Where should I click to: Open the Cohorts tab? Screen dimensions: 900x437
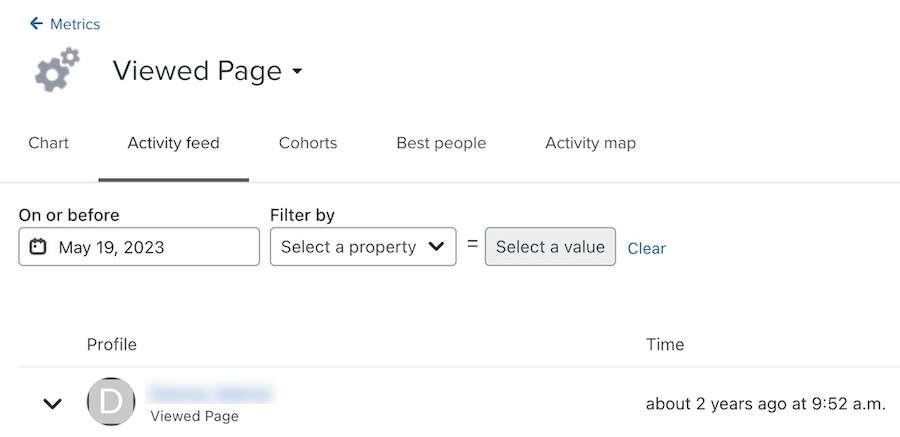click(x=307, y=143)
